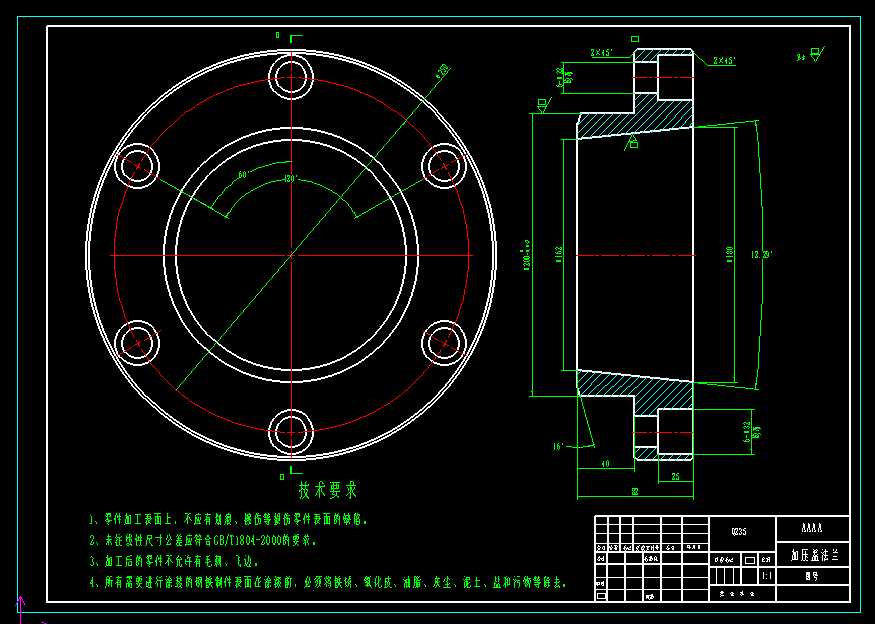Select the roughness symbol under the tapered bore
875x624 pixels.
coord(631,143)
